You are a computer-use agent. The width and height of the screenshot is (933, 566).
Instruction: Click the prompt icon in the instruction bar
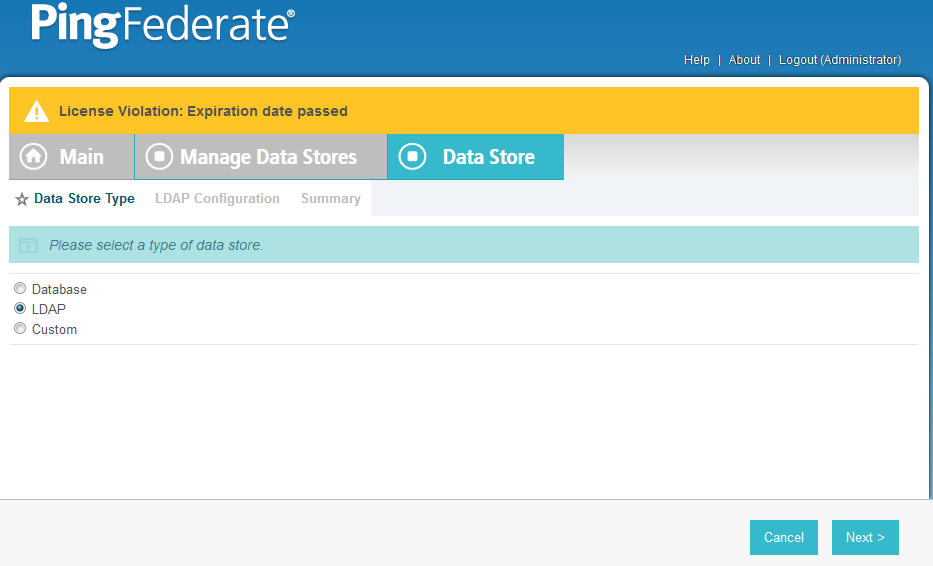(x=28, y=245)
